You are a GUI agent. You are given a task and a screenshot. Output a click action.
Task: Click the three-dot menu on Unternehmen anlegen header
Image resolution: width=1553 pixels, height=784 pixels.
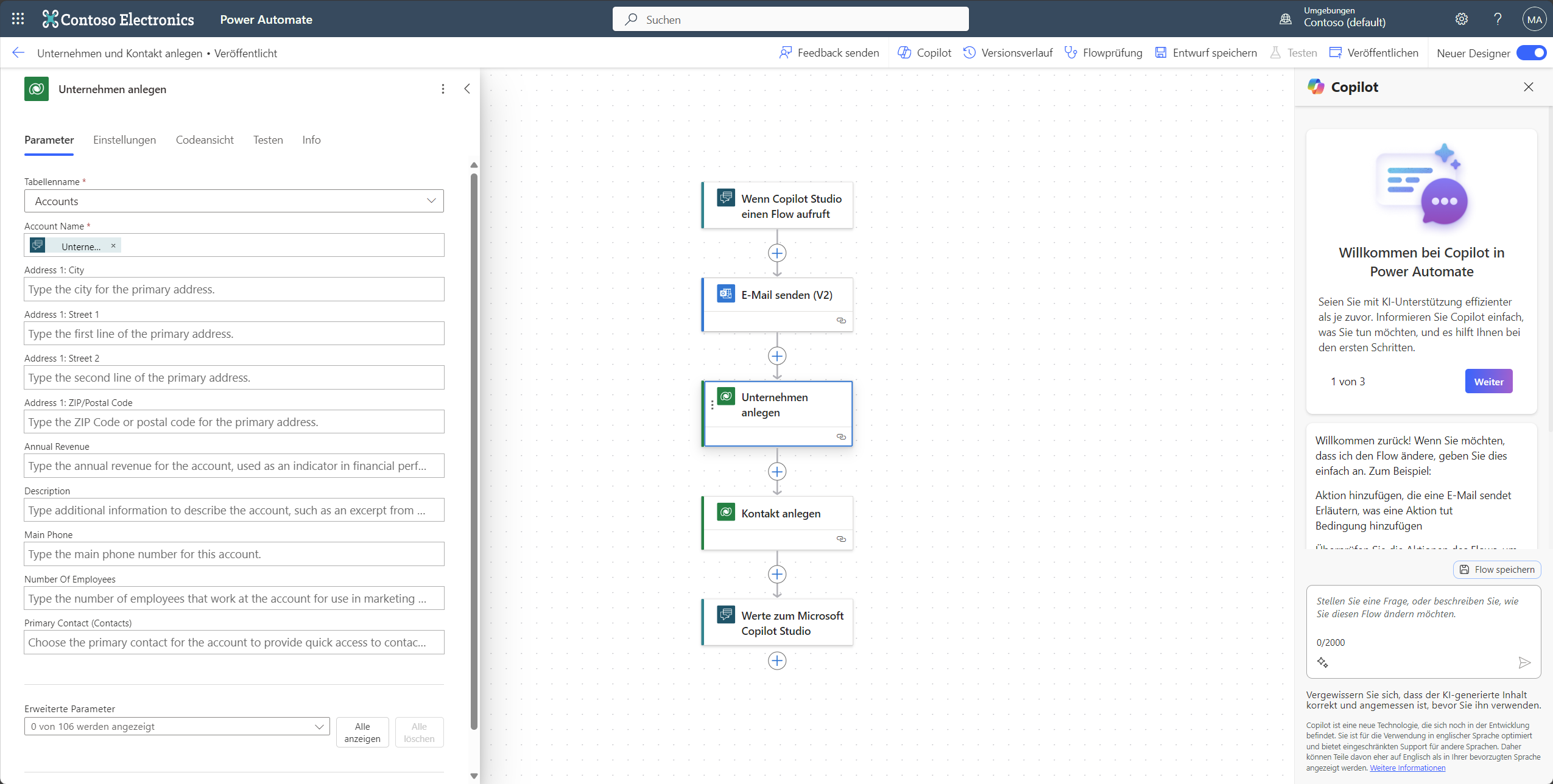(443, 89)
